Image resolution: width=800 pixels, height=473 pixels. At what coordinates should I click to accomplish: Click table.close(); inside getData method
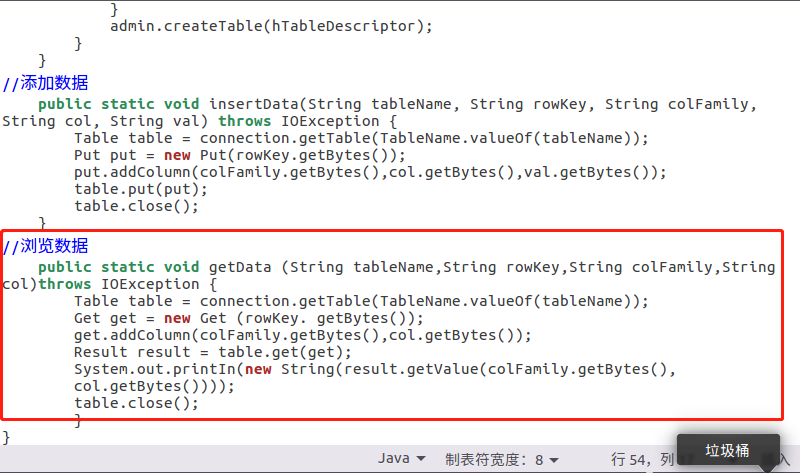(136, 403)
